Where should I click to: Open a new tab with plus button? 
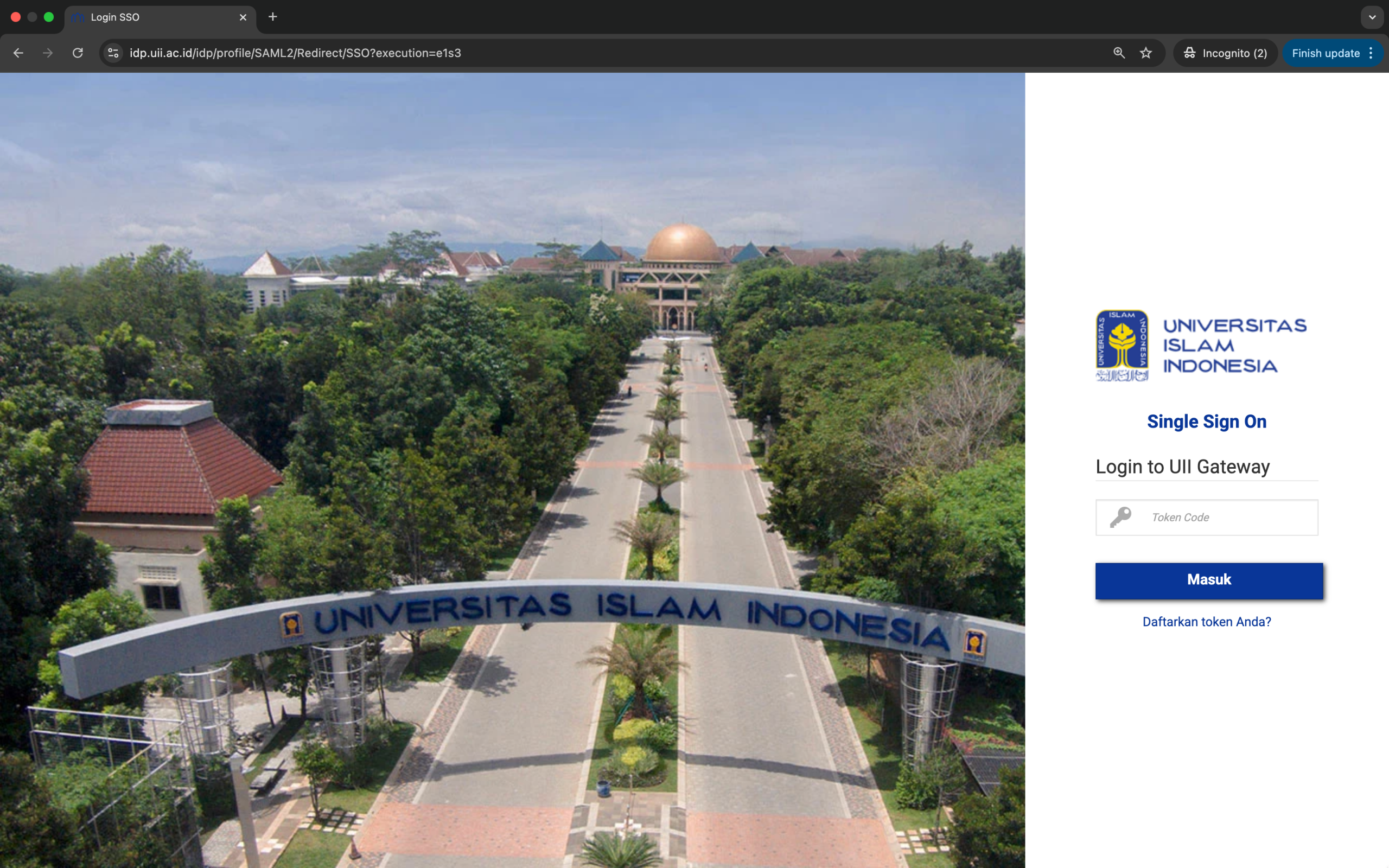(x=272, y=17)
